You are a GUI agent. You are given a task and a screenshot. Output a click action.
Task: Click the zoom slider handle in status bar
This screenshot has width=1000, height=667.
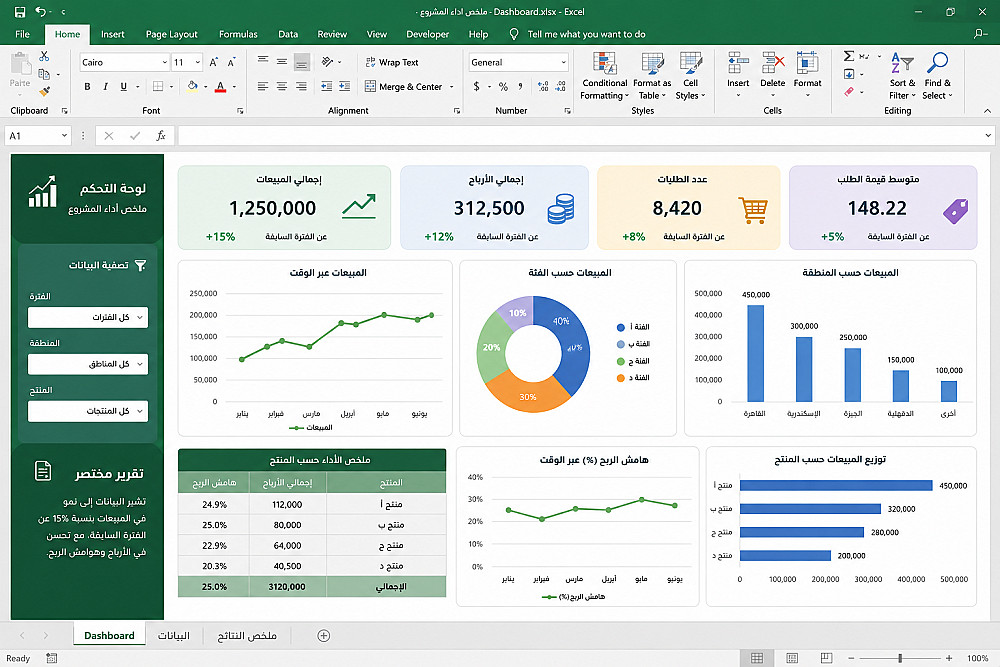(900, 658)
